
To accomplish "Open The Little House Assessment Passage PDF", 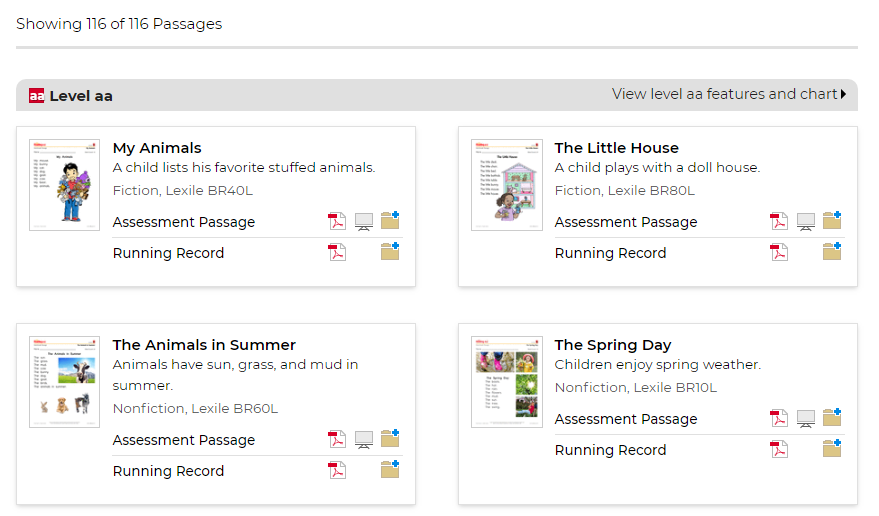I will [779, 222].
